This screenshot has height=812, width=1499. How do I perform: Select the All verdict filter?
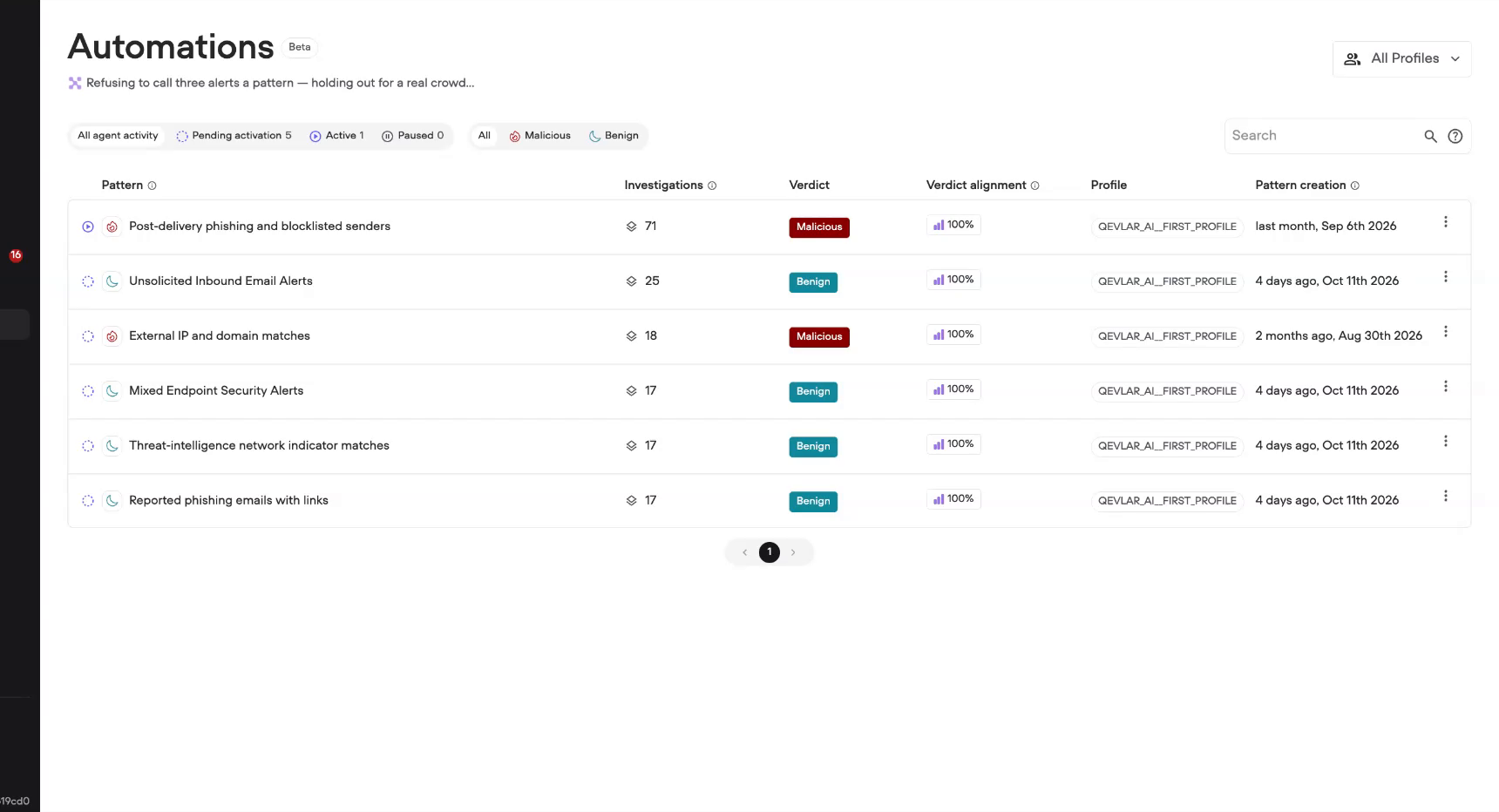[x=485, y=136]
